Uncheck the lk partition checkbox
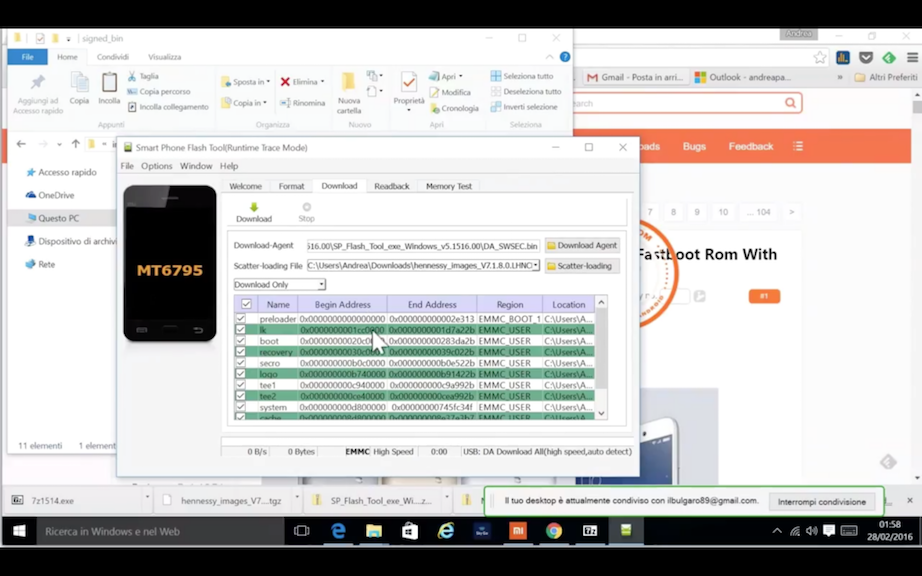This screenshot has width=922, height=576. (240, 330)
